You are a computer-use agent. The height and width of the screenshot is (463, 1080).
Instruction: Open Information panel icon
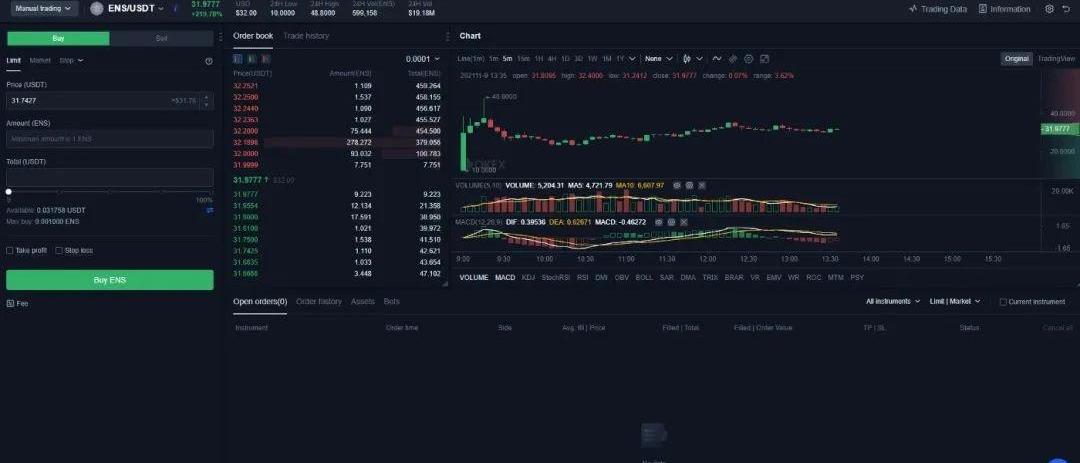(x=1004, y=9)
